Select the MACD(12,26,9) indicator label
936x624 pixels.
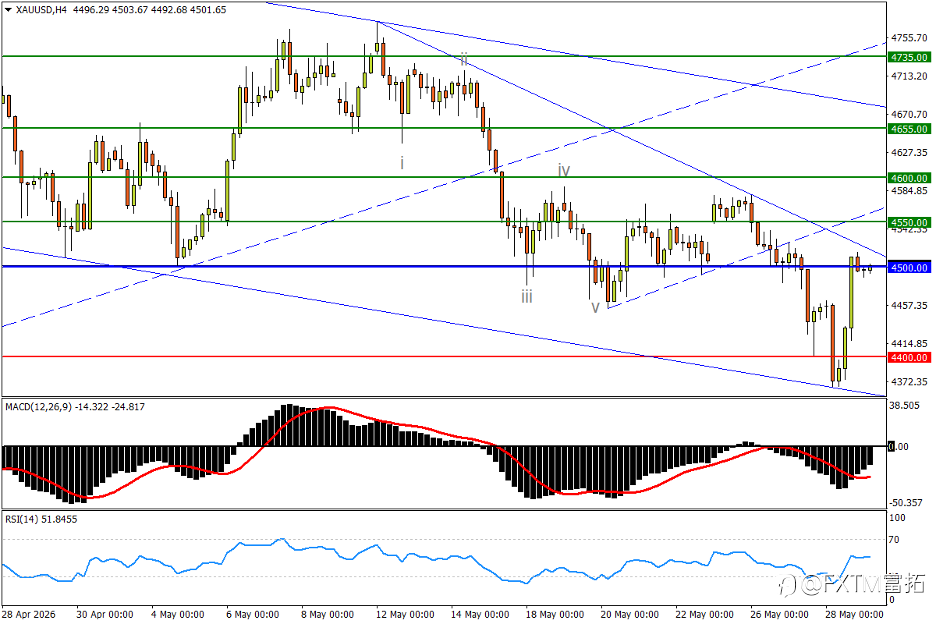point(75,407)
